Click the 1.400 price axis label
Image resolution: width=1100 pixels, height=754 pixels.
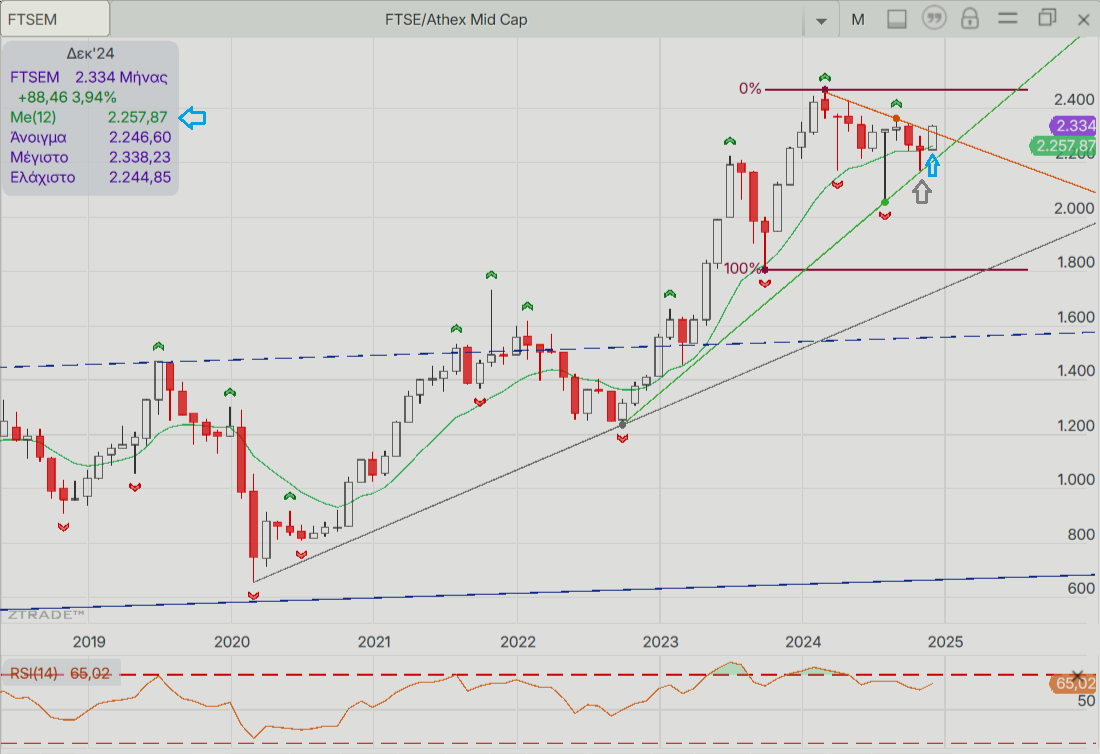coord(1075,371)
